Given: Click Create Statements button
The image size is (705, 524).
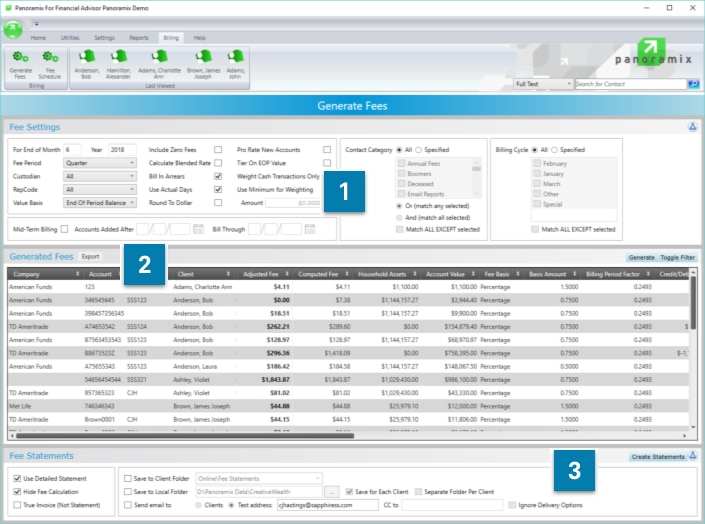Looking at the screenshot, I should coord(658,457).
